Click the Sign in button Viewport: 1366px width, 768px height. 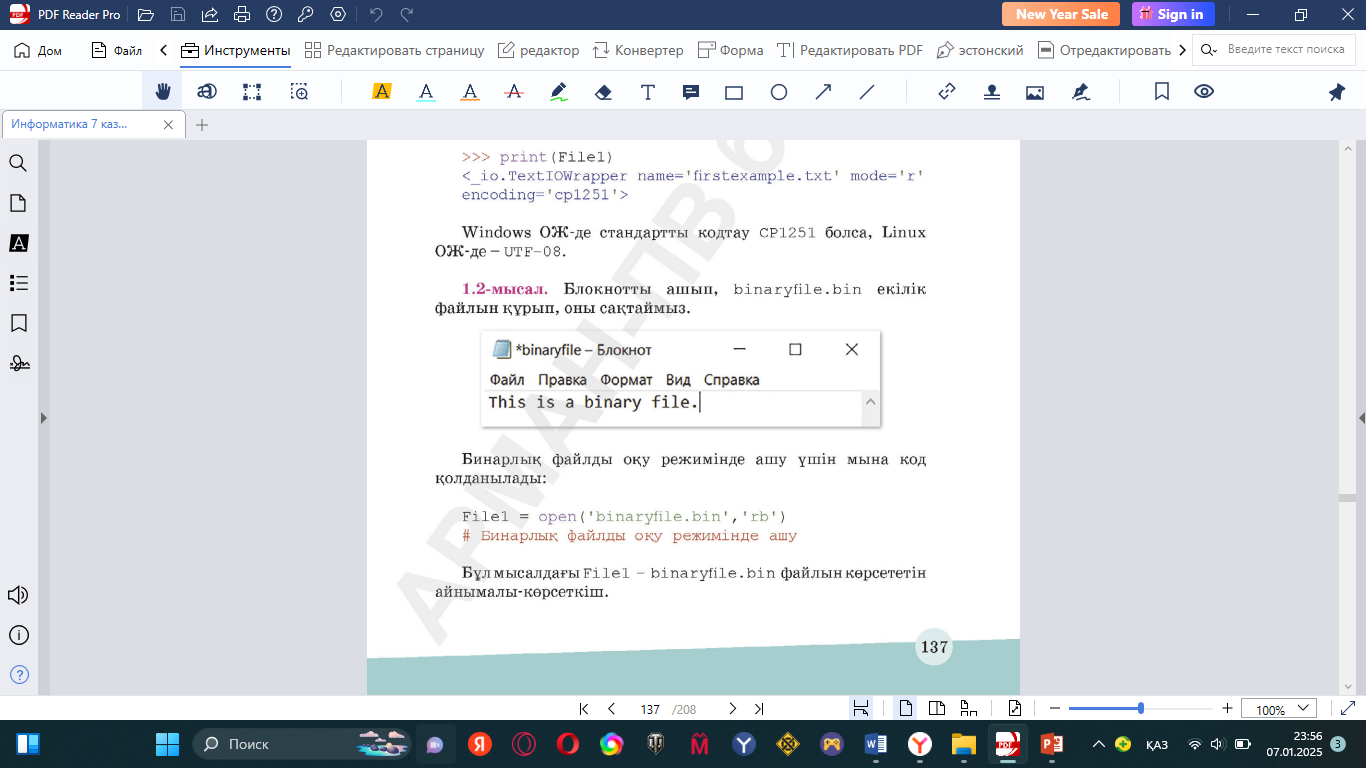point(1173,14)
